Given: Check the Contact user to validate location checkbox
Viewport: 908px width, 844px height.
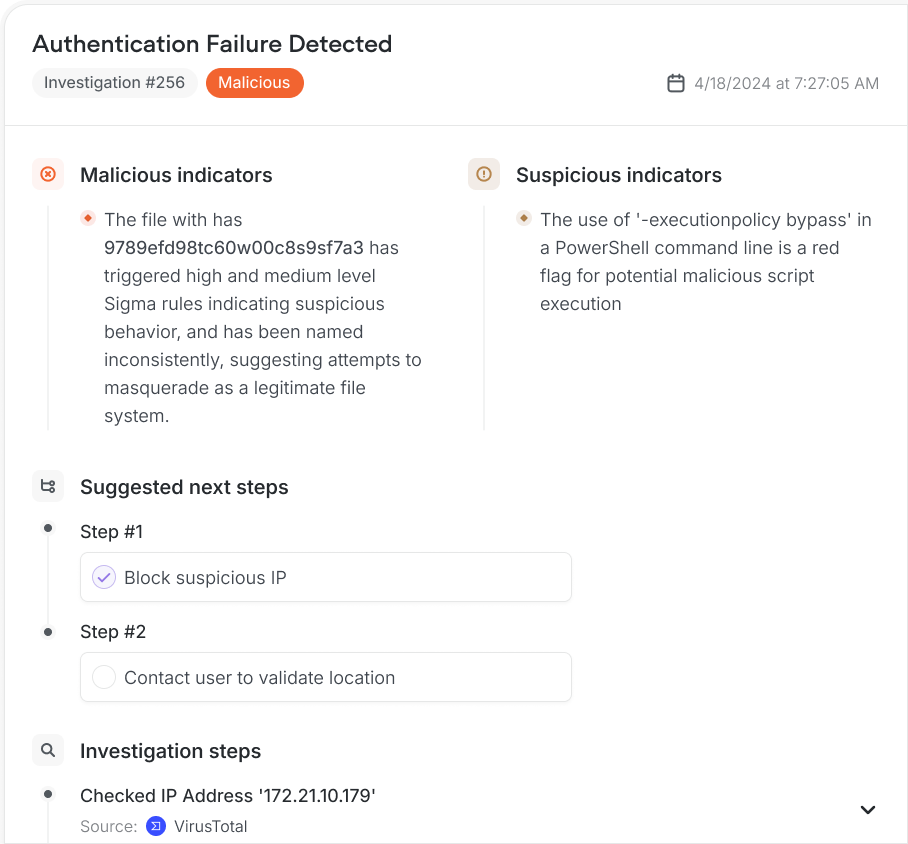Looking at the screenshot, I should 104,677.
